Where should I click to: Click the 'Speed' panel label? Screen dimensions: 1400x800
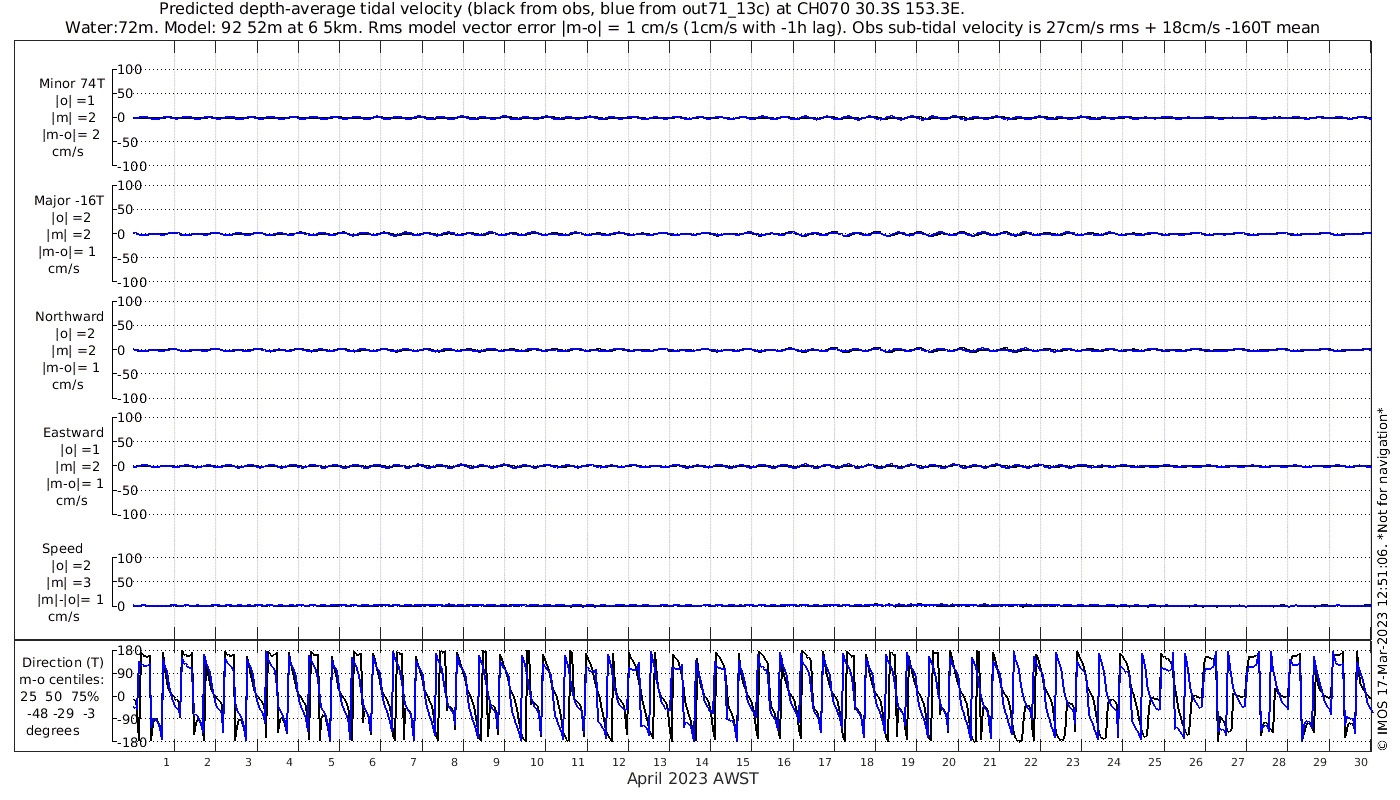pyautogui.click(x=63, y=549)
